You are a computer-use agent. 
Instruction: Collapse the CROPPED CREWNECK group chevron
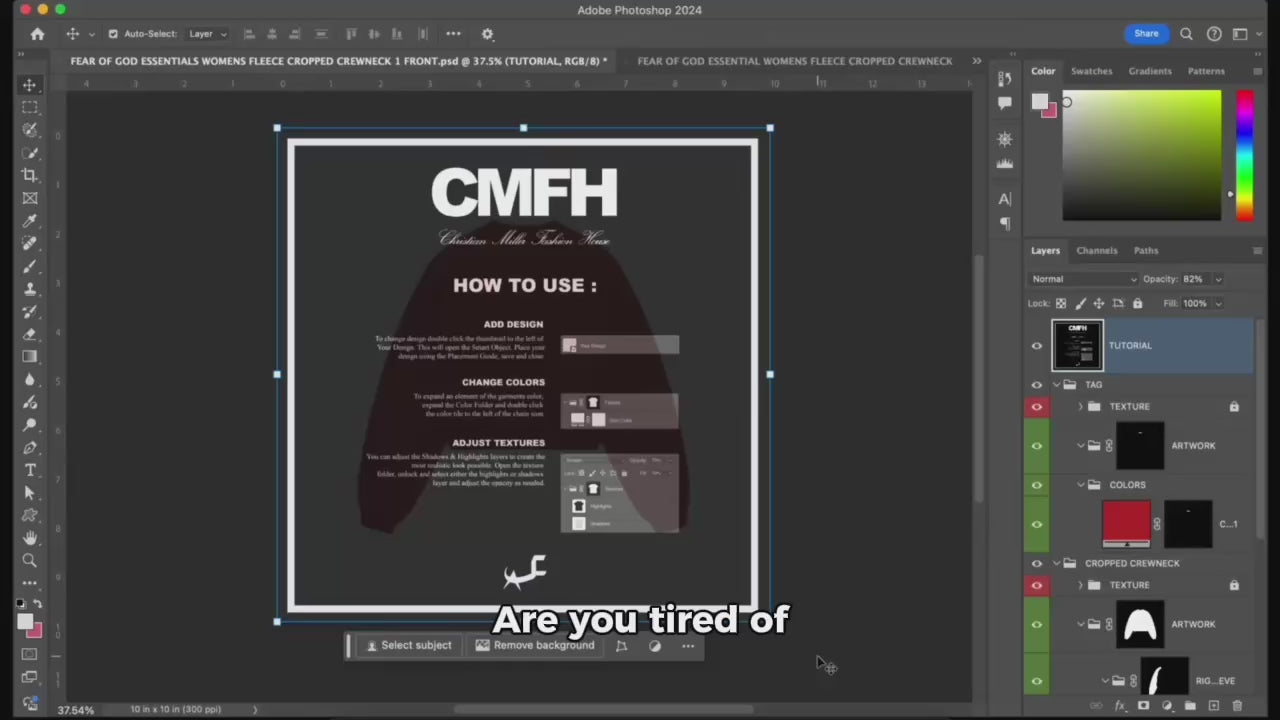point(1057,564)
